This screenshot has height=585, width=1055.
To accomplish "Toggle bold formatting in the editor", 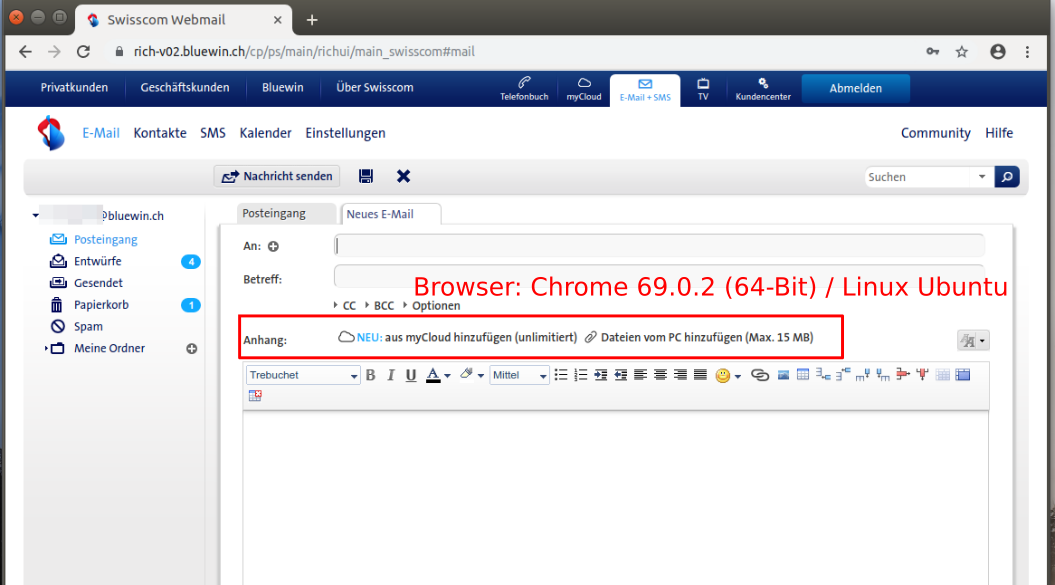I will pyautogui.click(x=370, y=374).
